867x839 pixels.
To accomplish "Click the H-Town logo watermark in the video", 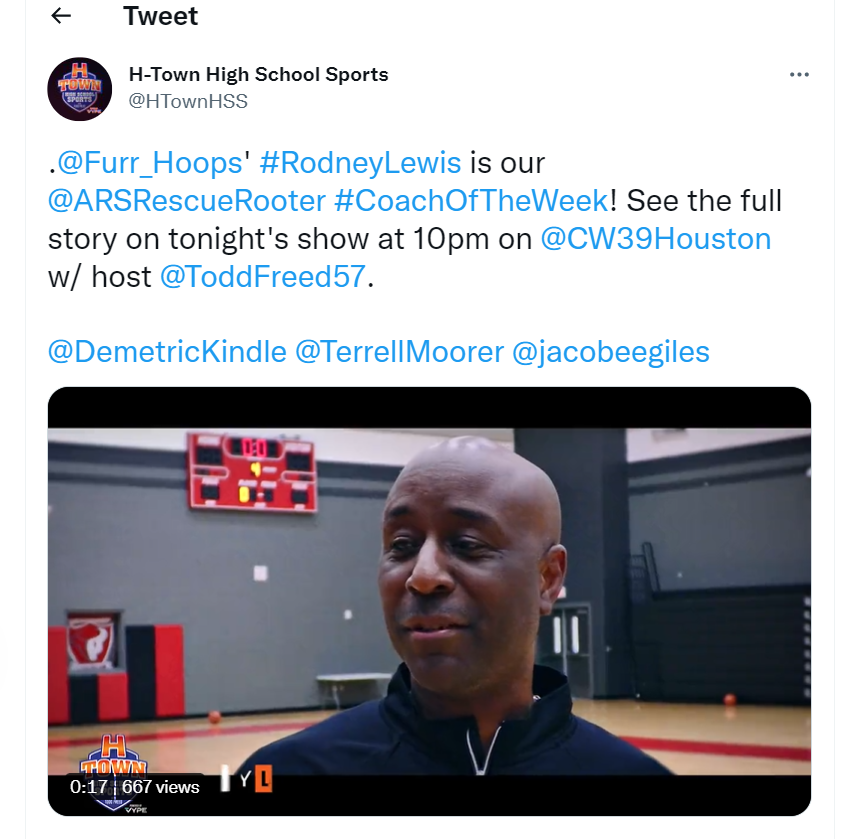I will (x=113, y=773).
